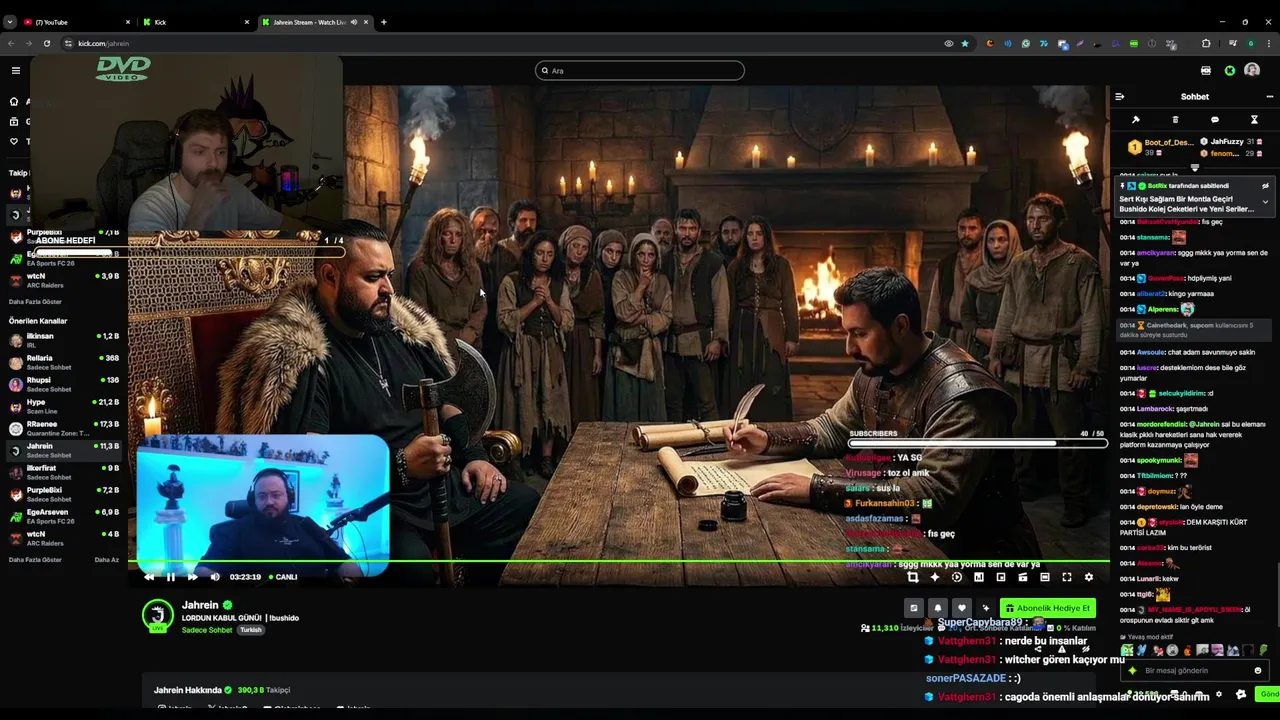Viewport: 1280px width, 720px height.
Task: Reload the page in browser
Action: click(x=47, y=43)
